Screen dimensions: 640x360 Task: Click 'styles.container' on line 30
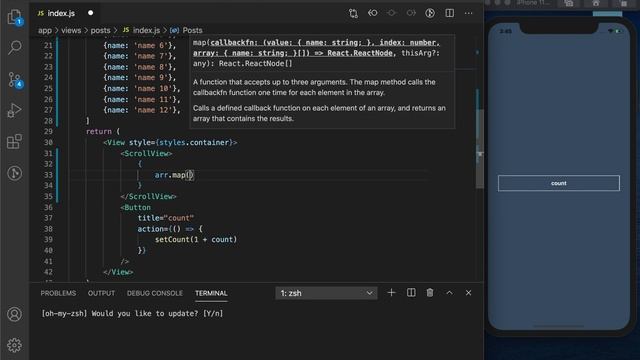(193, 142)
